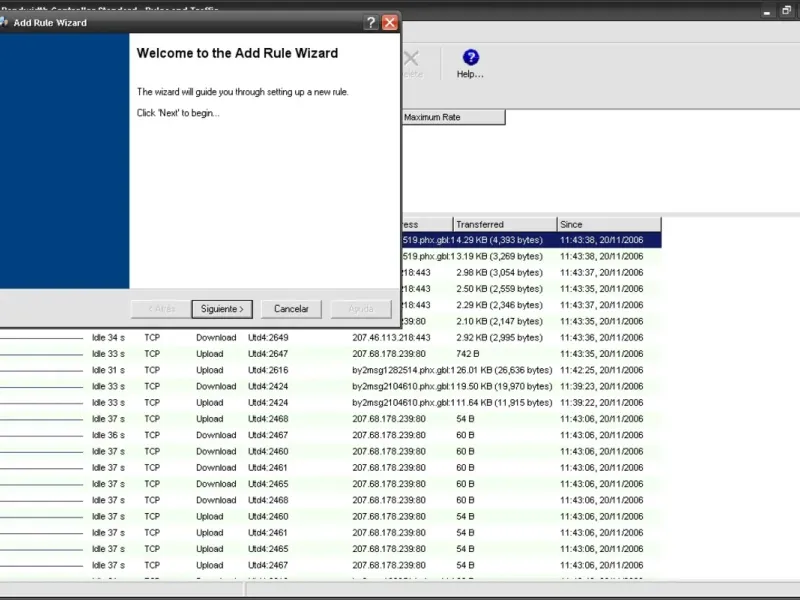Click TCP in the Utd4:2616 row

pos(152,370)
